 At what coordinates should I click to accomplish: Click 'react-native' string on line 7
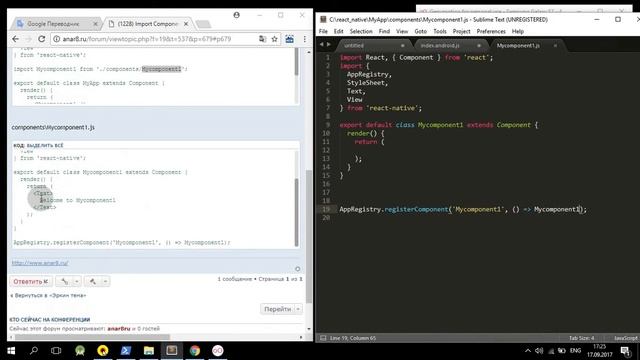click(x=392, y=108)
